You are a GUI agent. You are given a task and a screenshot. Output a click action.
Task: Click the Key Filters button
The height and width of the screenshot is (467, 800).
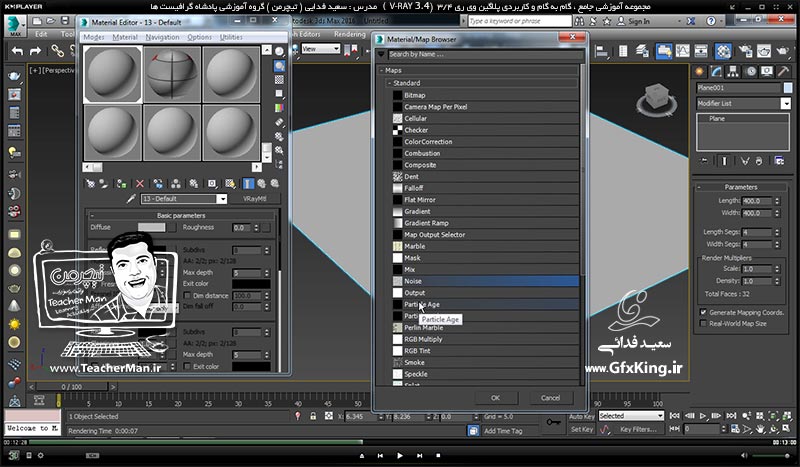point(638,429)
